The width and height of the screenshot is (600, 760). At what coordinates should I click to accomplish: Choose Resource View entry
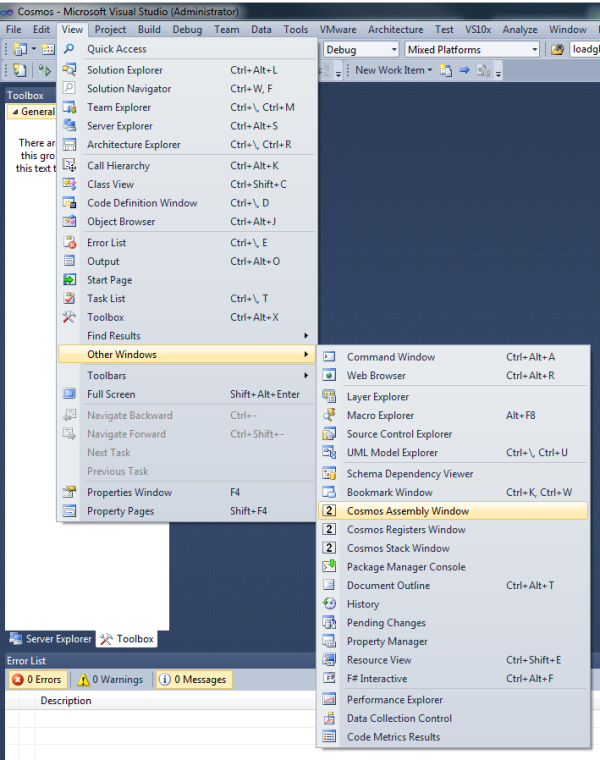tap(453, 660)
